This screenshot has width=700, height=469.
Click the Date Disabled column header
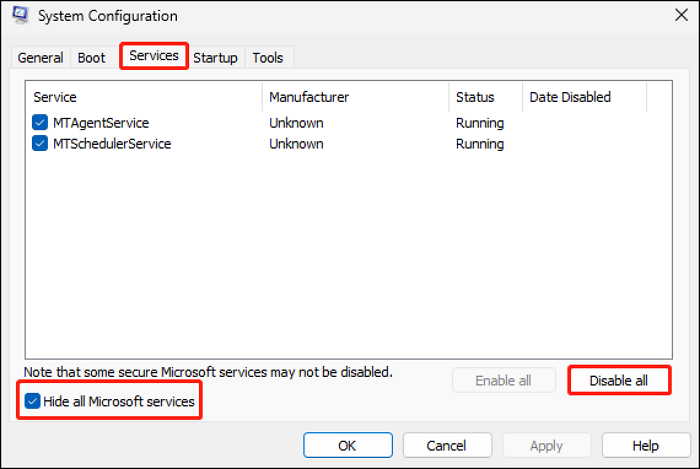pyautogui.click(x=584, y=97)
